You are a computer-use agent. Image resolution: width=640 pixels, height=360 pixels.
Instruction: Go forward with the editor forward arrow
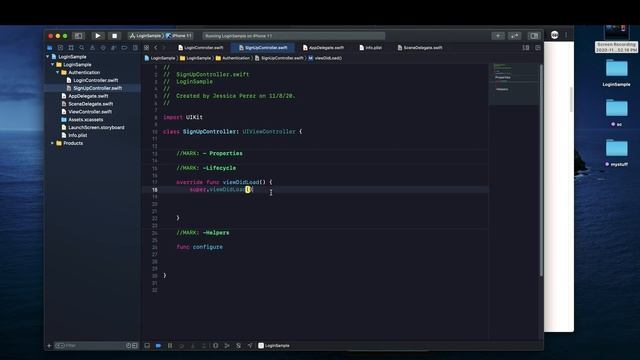164,48
